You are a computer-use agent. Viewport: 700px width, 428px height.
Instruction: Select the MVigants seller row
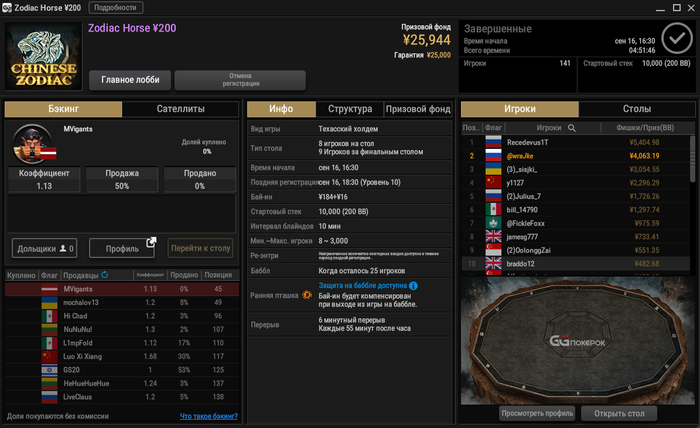point(122,289)
